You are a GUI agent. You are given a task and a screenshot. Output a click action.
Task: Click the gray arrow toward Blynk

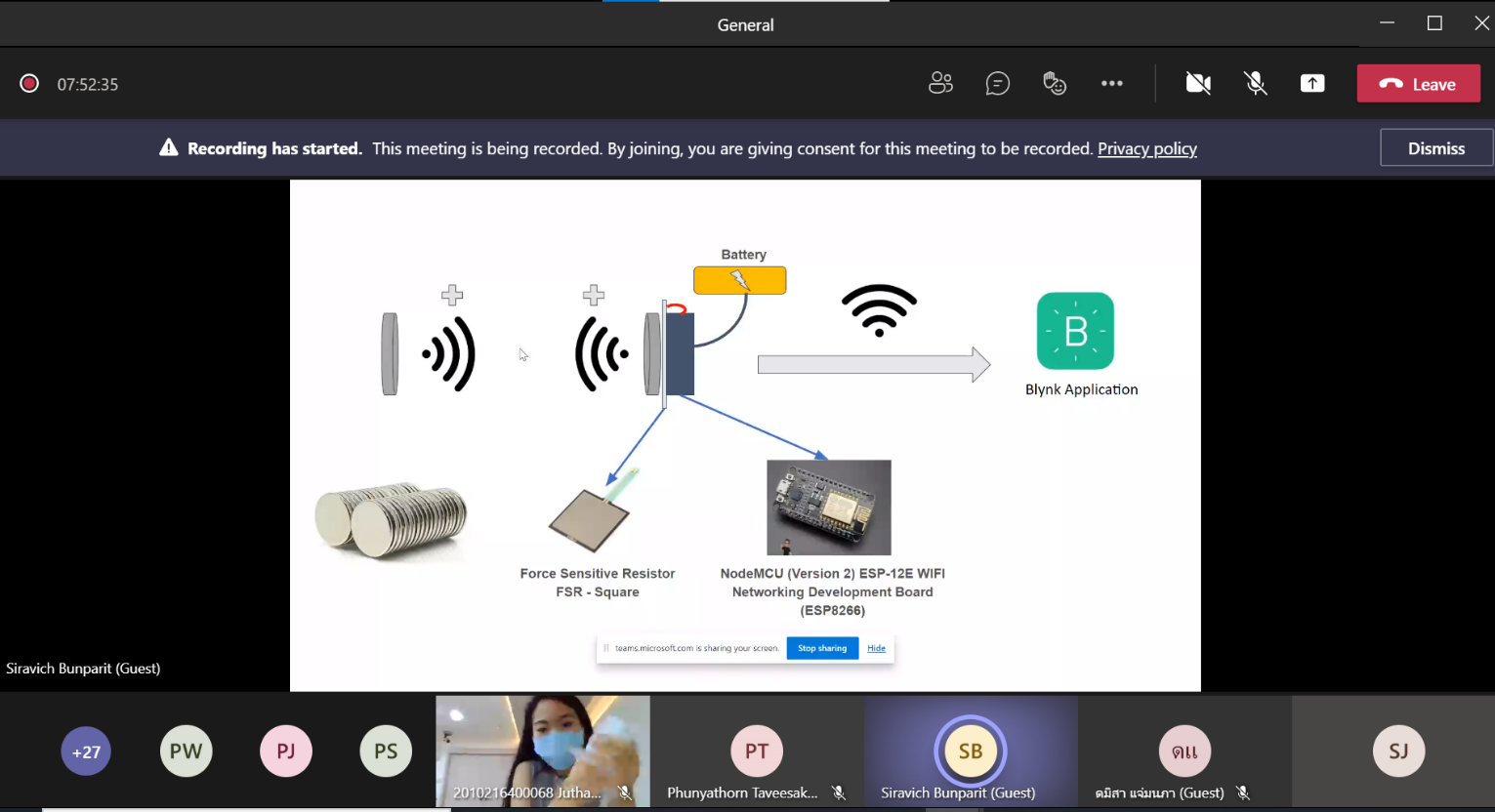[x=874, y=364]
